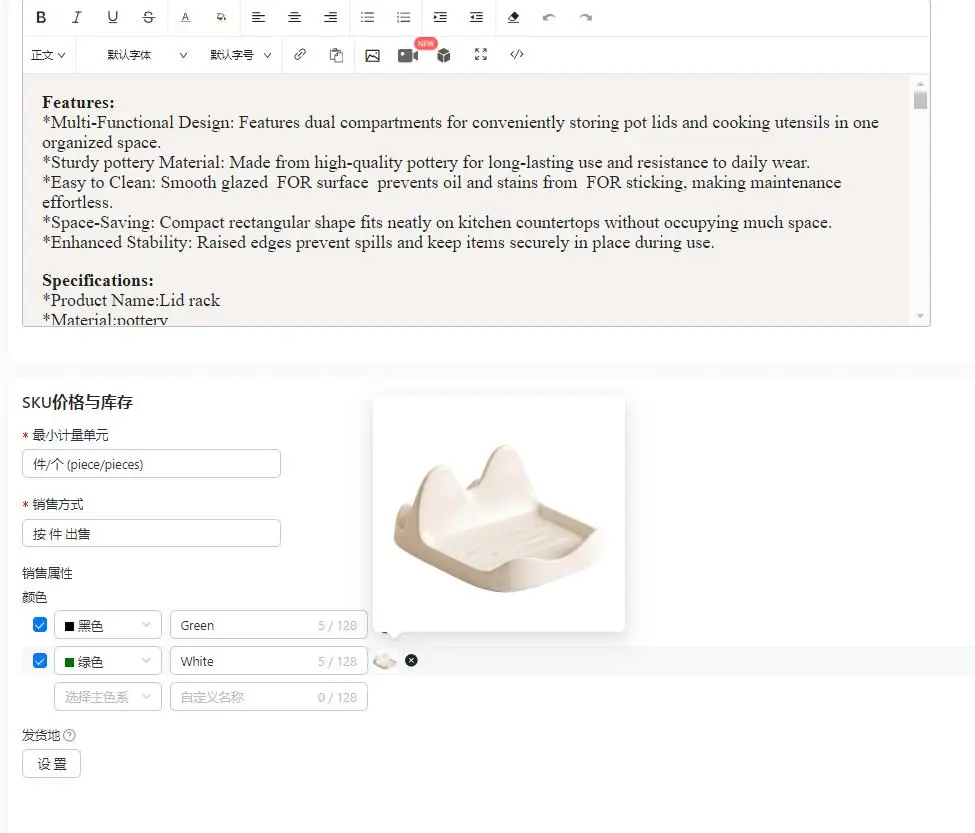Open the 正文 paragraph style dropdown

pyautogui.click(x=48, y=55)
